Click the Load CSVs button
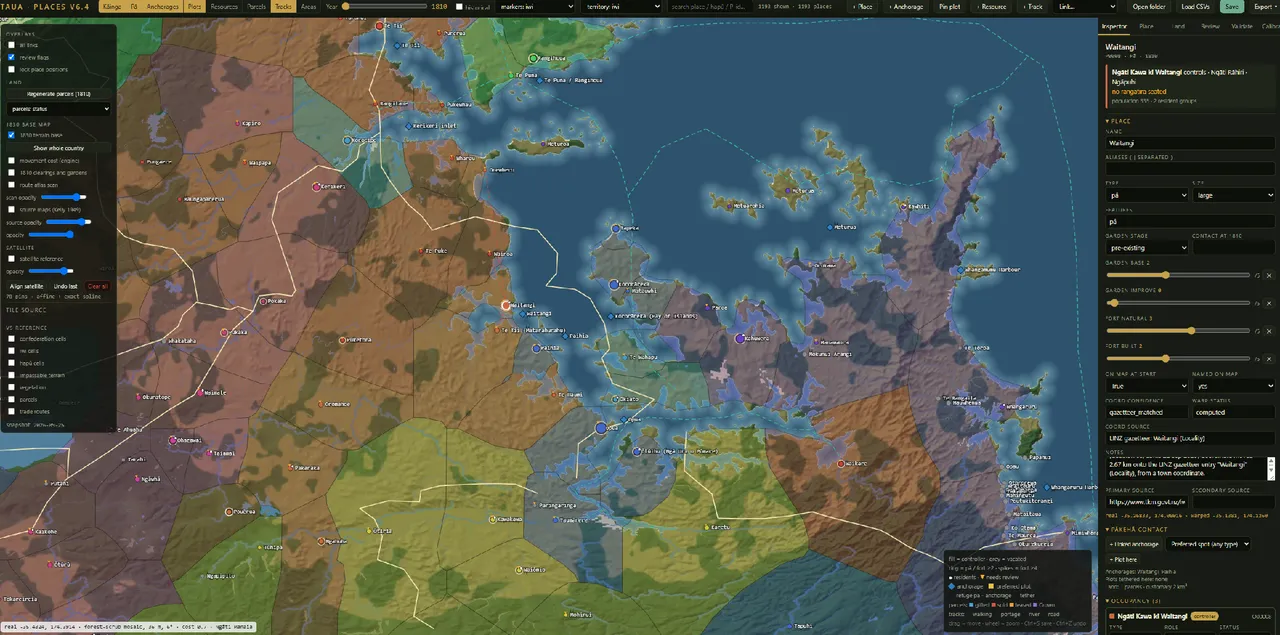1280x635 pixels. (x=1196, y=6)
